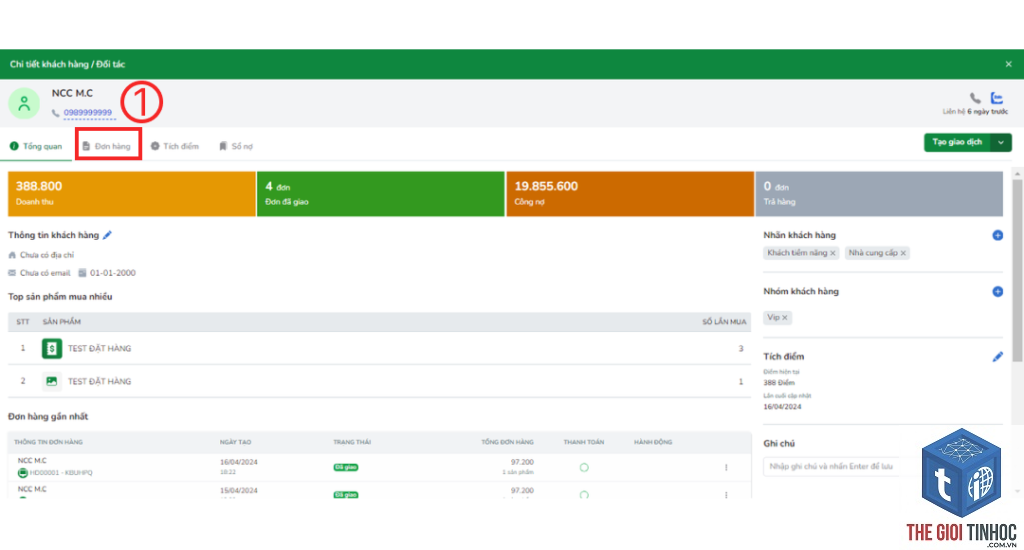This screenshot has width=1024, height=550.
Task: Click the NGÀY TẠO column header
Action: 235,442
